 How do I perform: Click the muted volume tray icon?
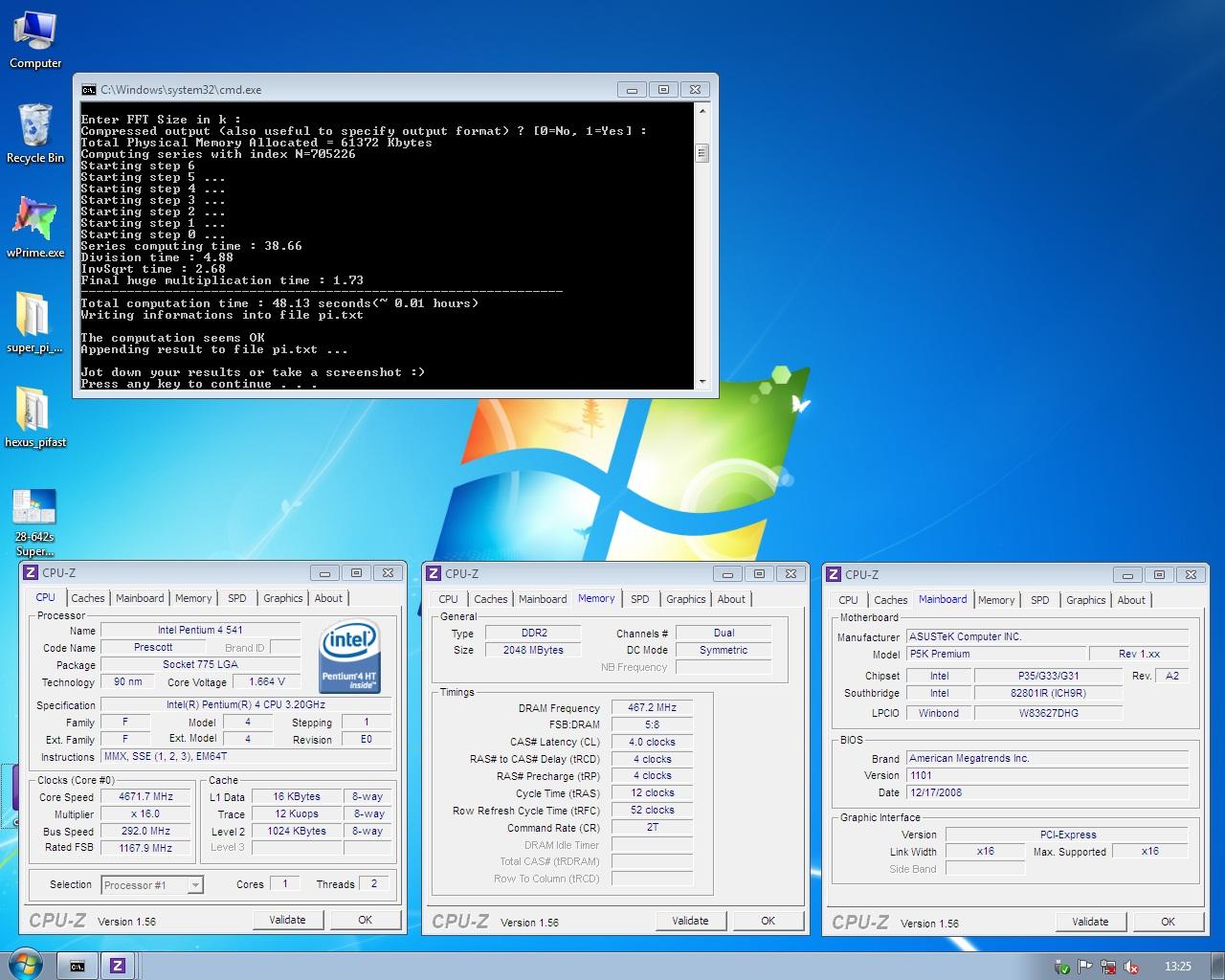tap(1131, 967)
